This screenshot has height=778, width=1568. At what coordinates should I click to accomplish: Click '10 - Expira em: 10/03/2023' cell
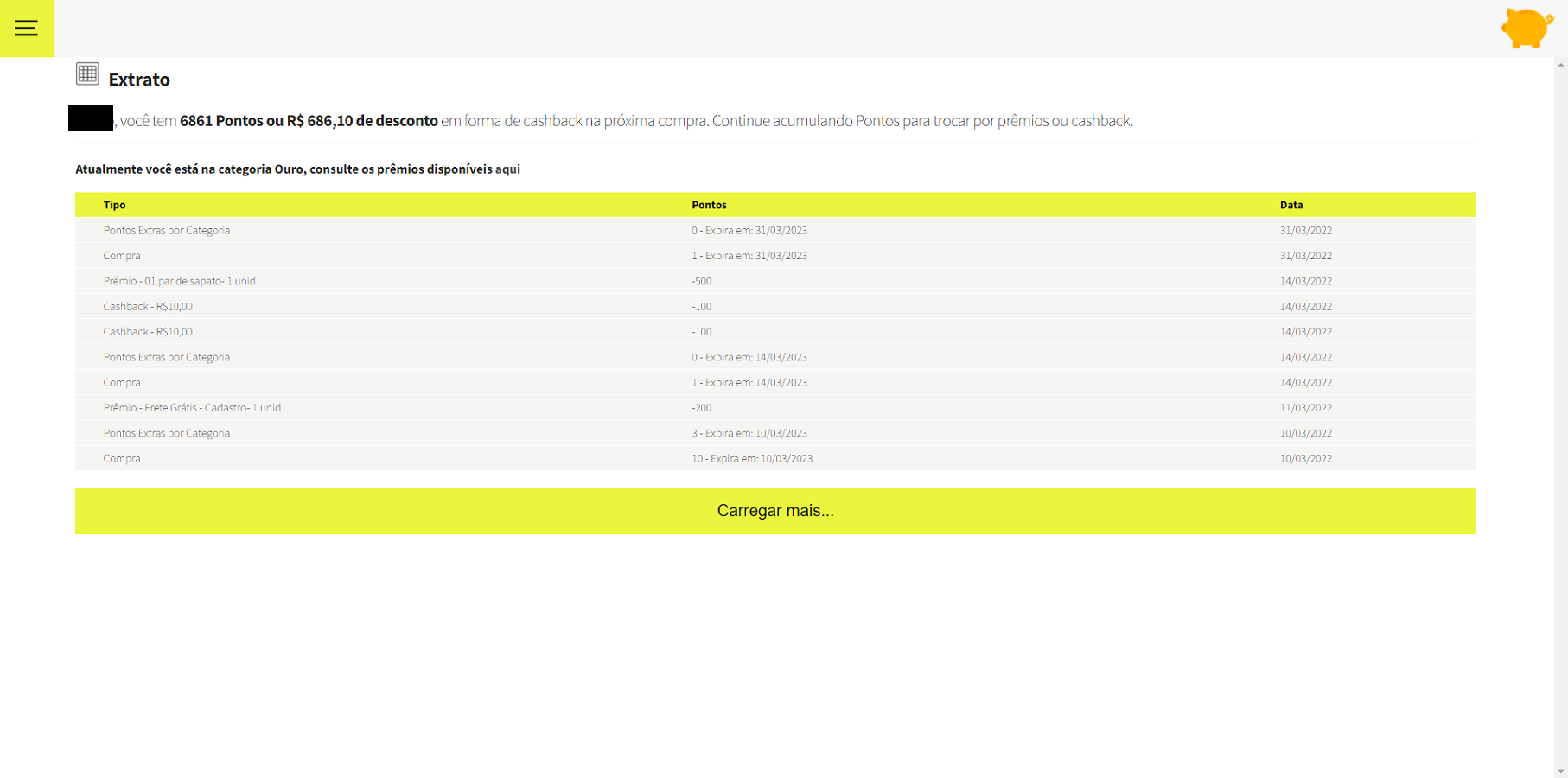coord(752,459)
